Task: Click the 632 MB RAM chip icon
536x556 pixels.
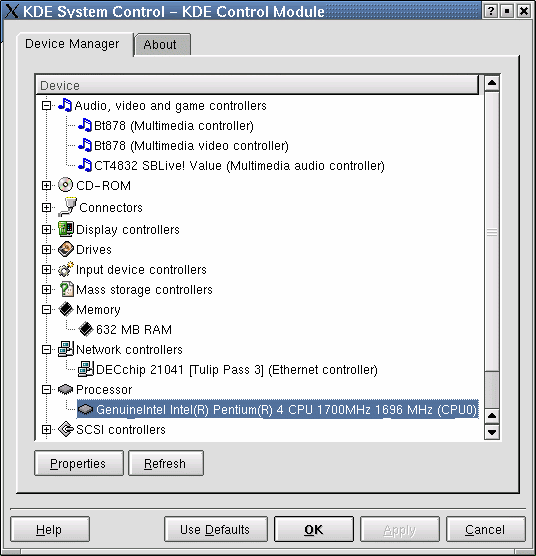Action: tap(85, 329)
